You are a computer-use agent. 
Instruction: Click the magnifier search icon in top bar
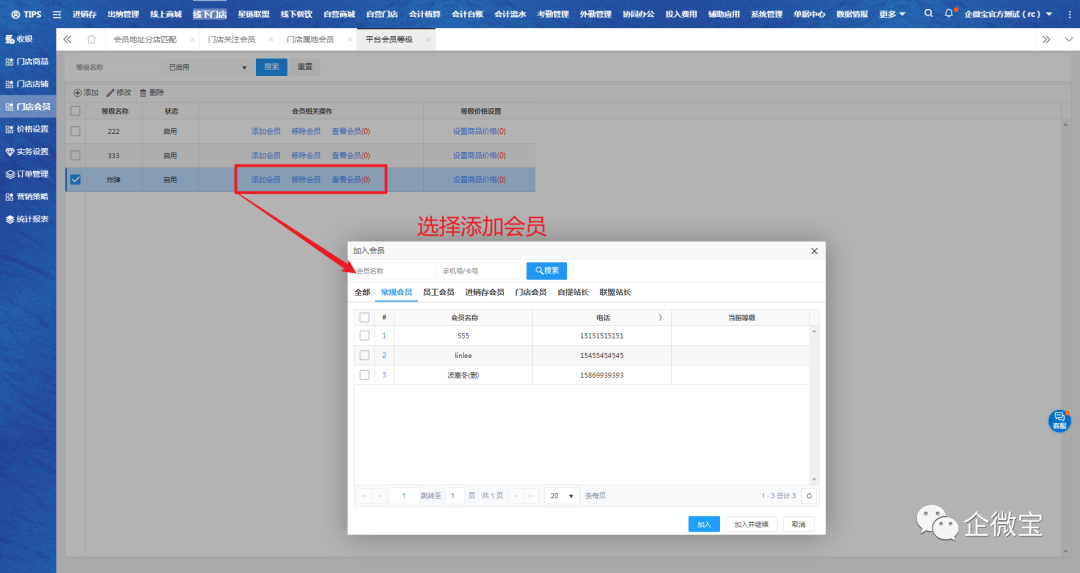(x=928, y=14)
